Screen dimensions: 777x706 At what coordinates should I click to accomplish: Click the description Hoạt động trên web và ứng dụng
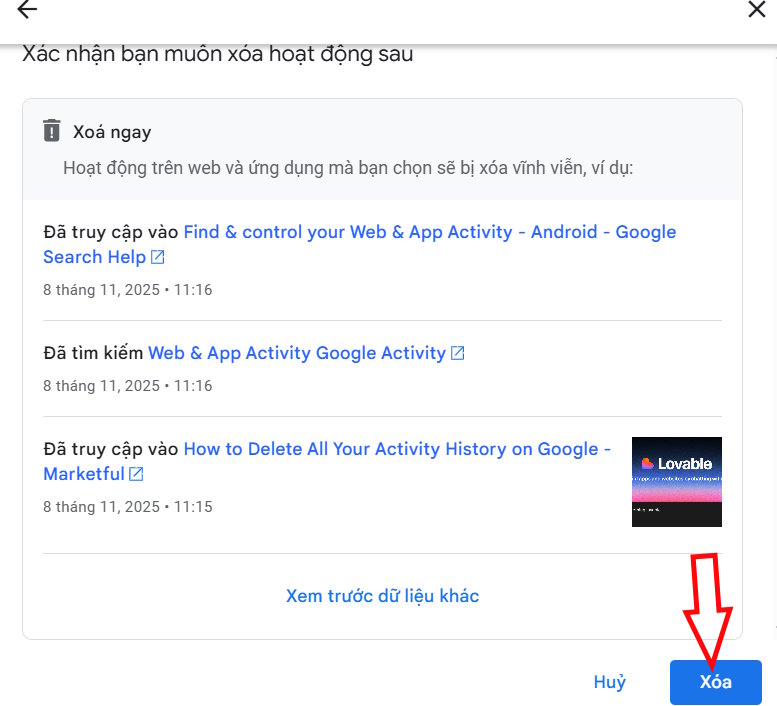click(348, 167)
